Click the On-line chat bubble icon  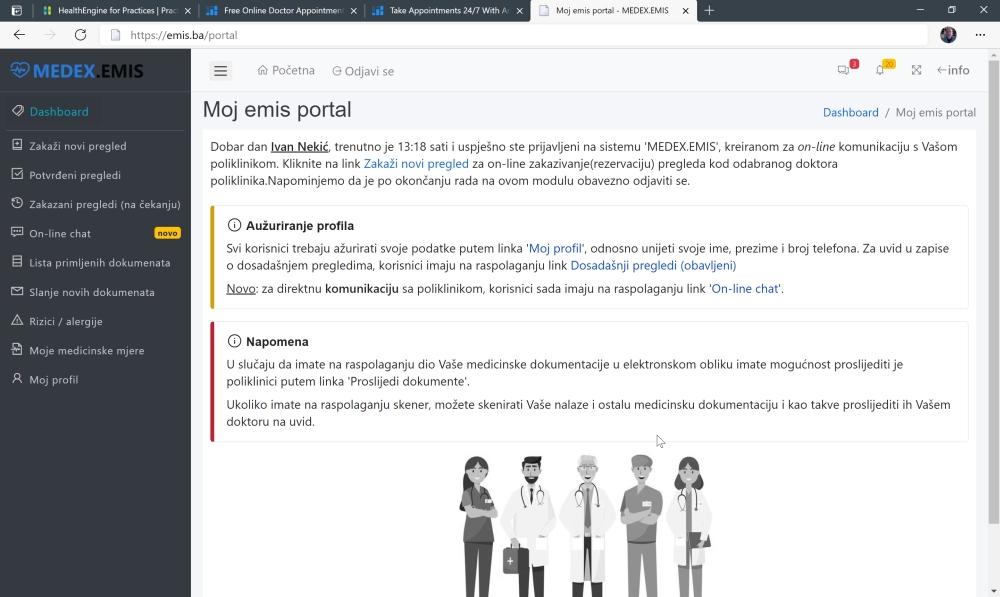point(17,233)
